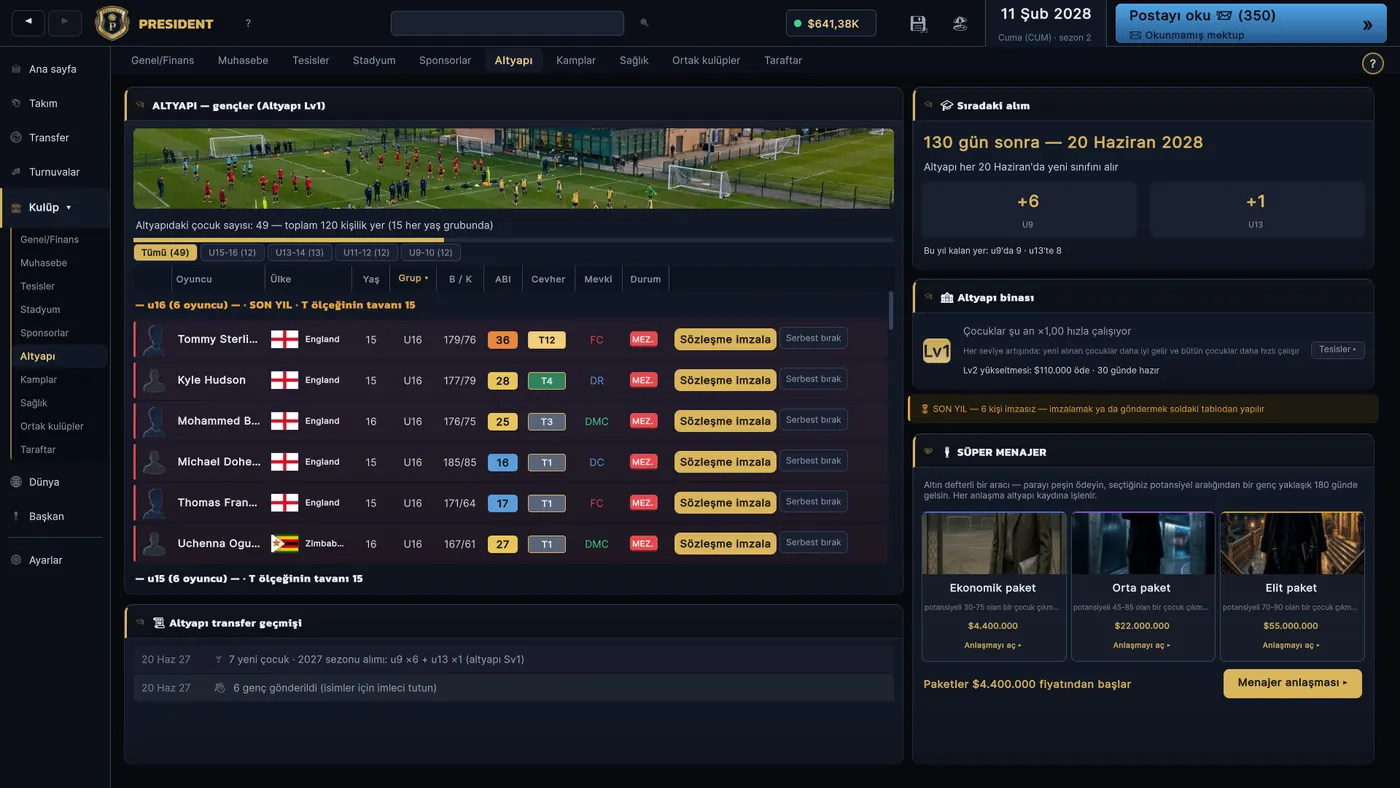The width and height of the screenshot is (1400, 788).
Task: Open Anlaşmayı aç under Elit paket
Action: point(1291,645)
